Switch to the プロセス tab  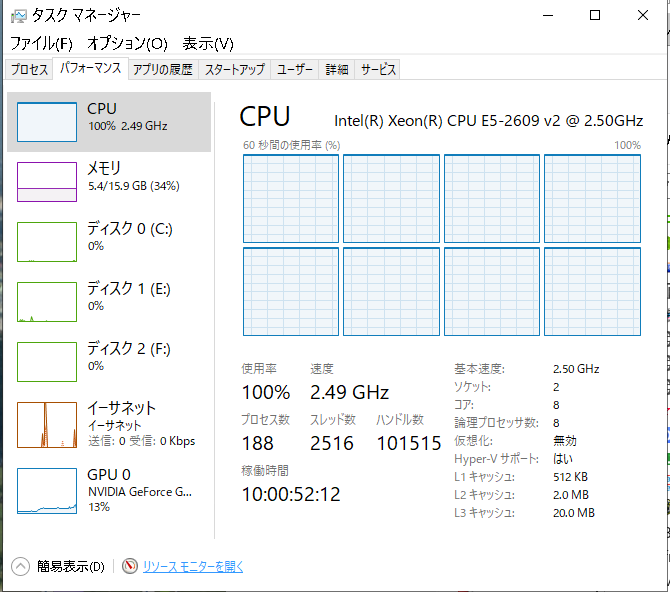29,69
